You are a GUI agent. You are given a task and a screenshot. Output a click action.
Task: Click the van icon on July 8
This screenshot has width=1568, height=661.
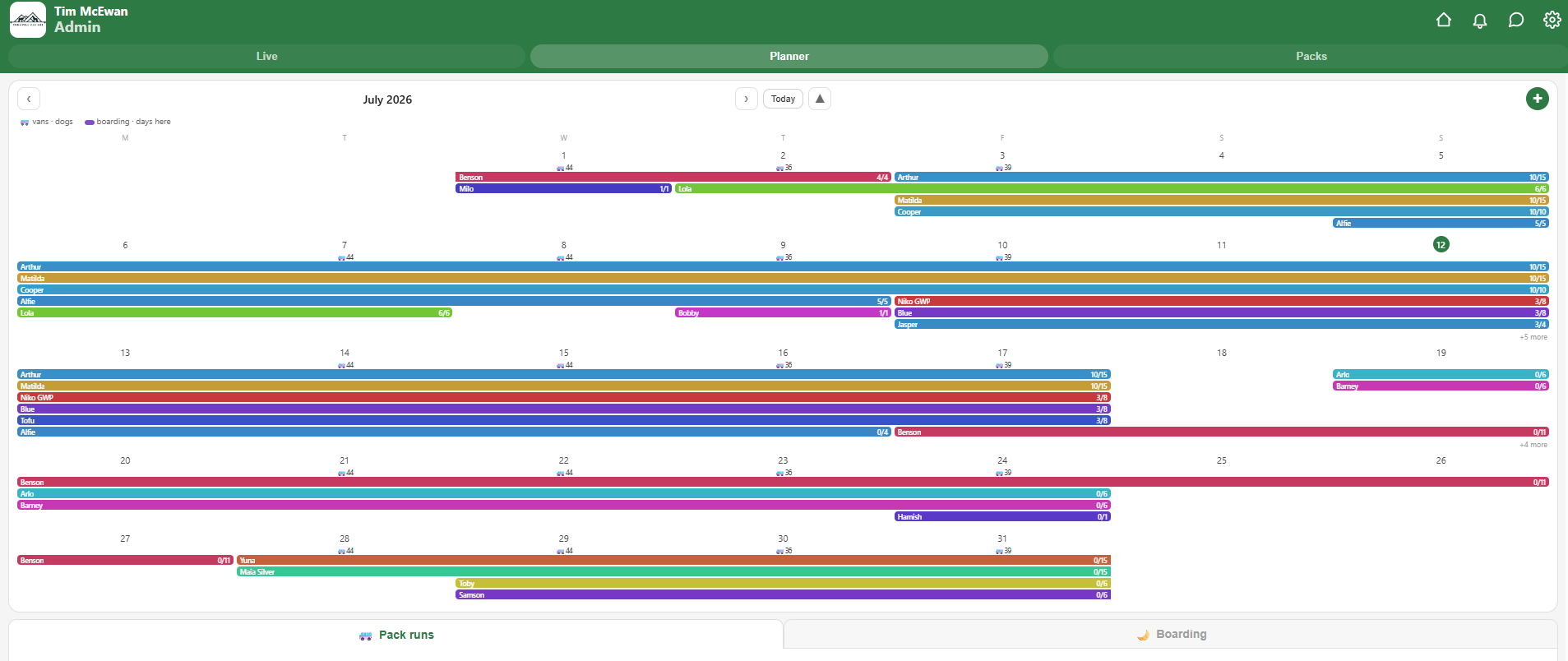[x=560, y=257]
